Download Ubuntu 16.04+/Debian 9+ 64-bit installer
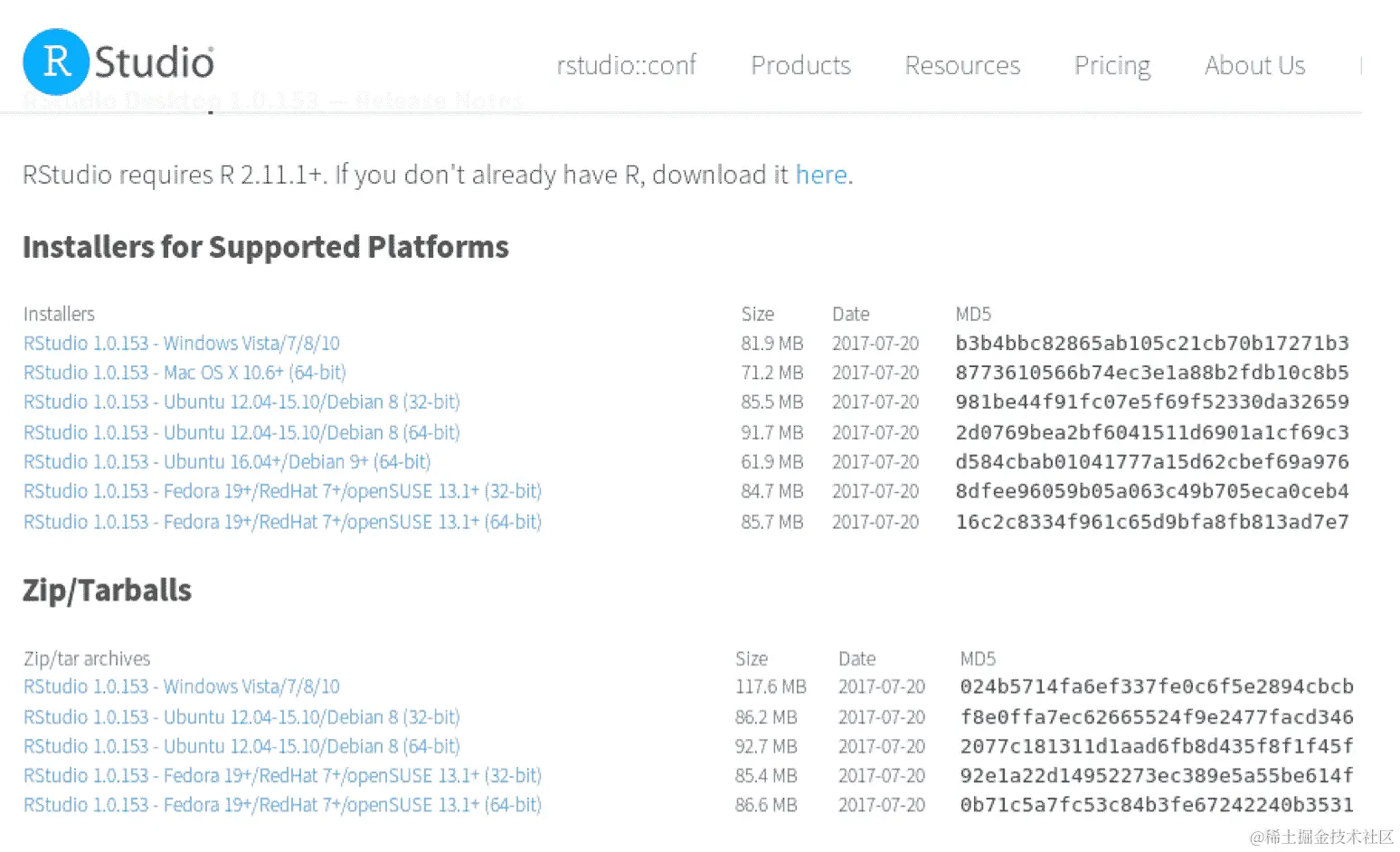The height and width of the screenshot is (852, 1400). point(227,461)
